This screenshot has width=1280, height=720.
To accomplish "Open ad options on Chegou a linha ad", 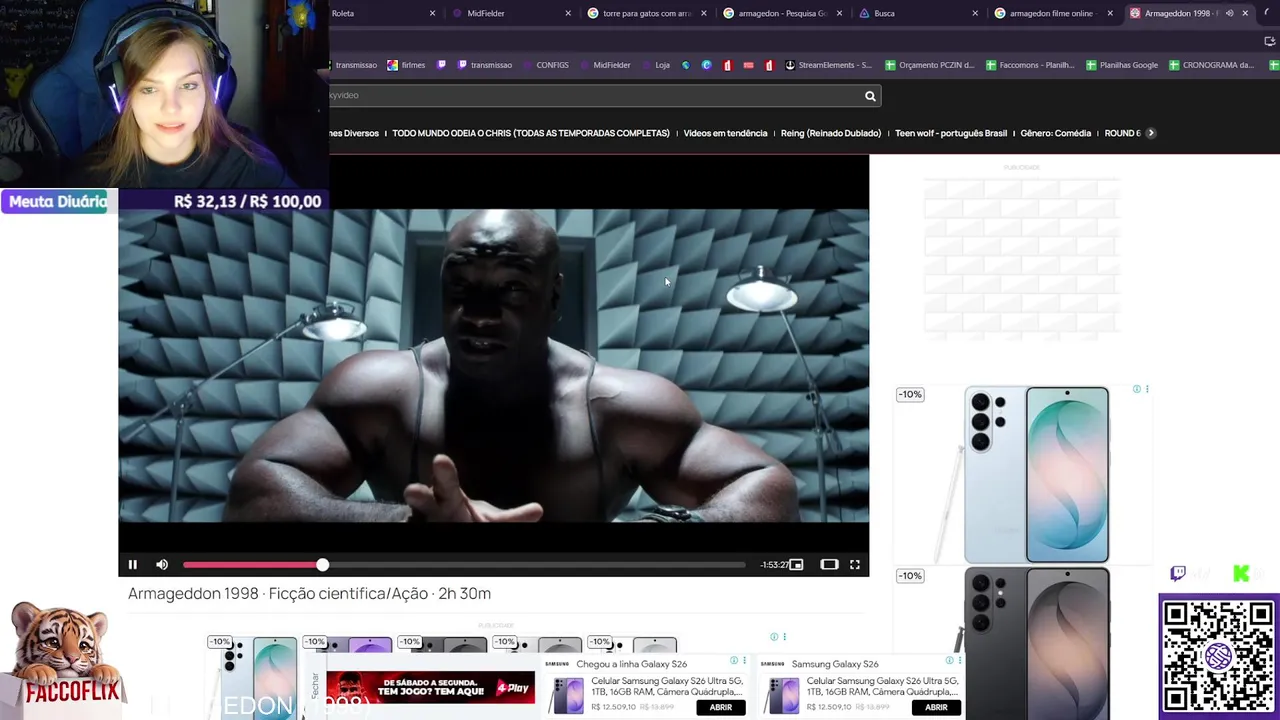I will pyautogui.click(x=744, y=660).
